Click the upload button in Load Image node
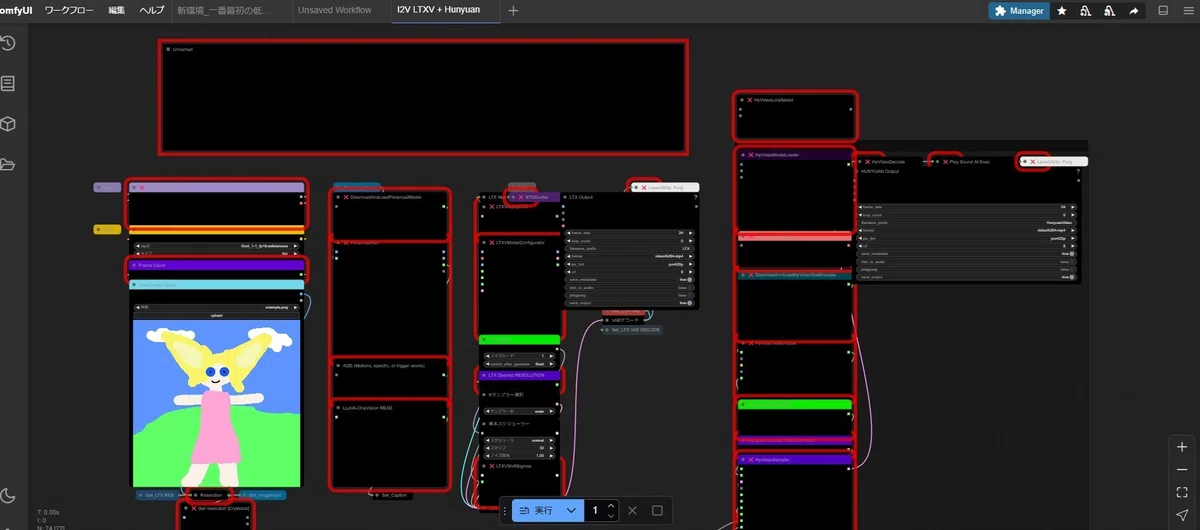Screen dimensions: 1200x530 point(217,314)
